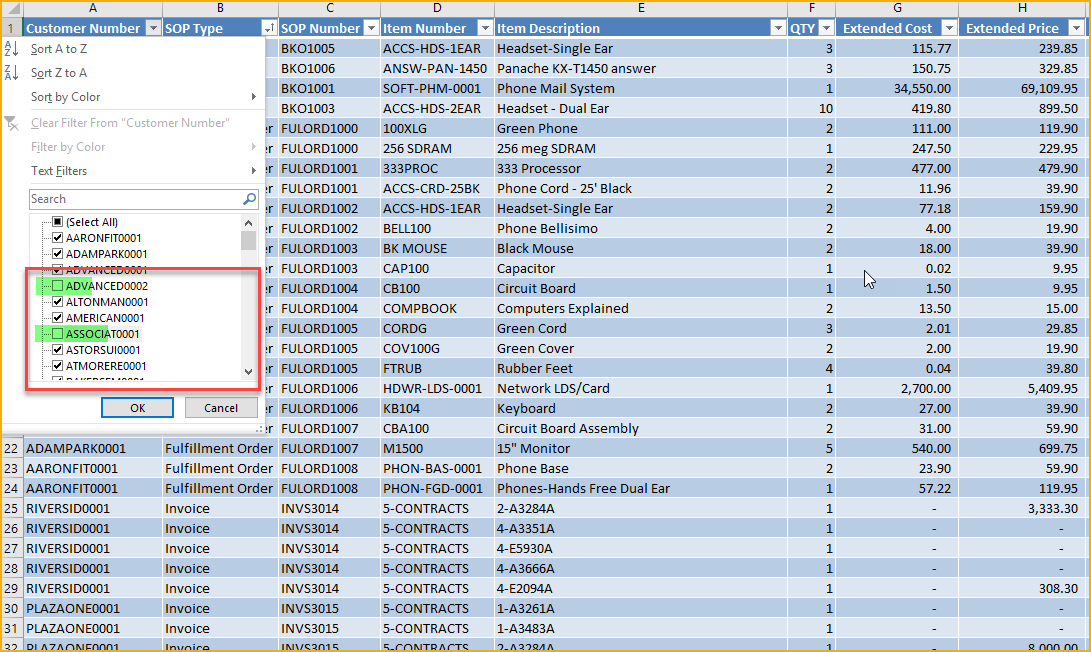
Task: Select the column A header
Action: [x=93, y=8]
